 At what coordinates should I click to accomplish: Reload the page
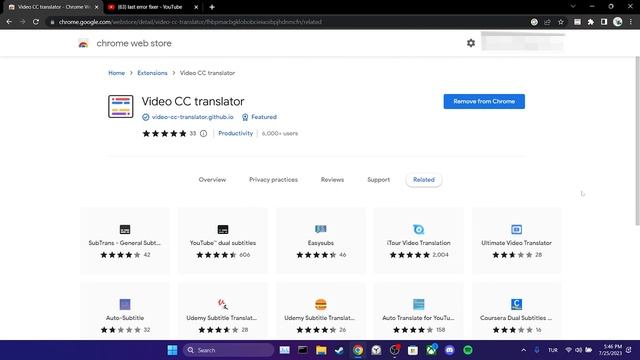36,22
